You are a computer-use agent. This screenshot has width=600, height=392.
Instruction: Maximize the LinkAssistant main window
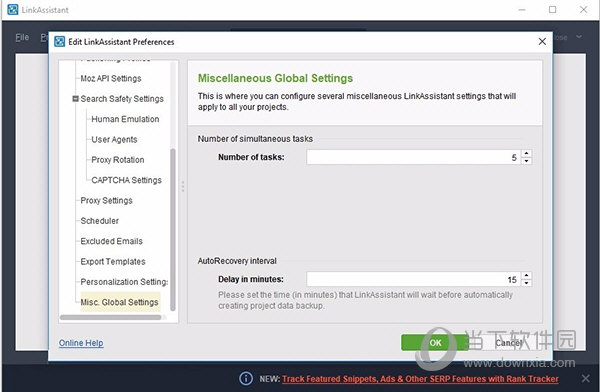(553, 10)
